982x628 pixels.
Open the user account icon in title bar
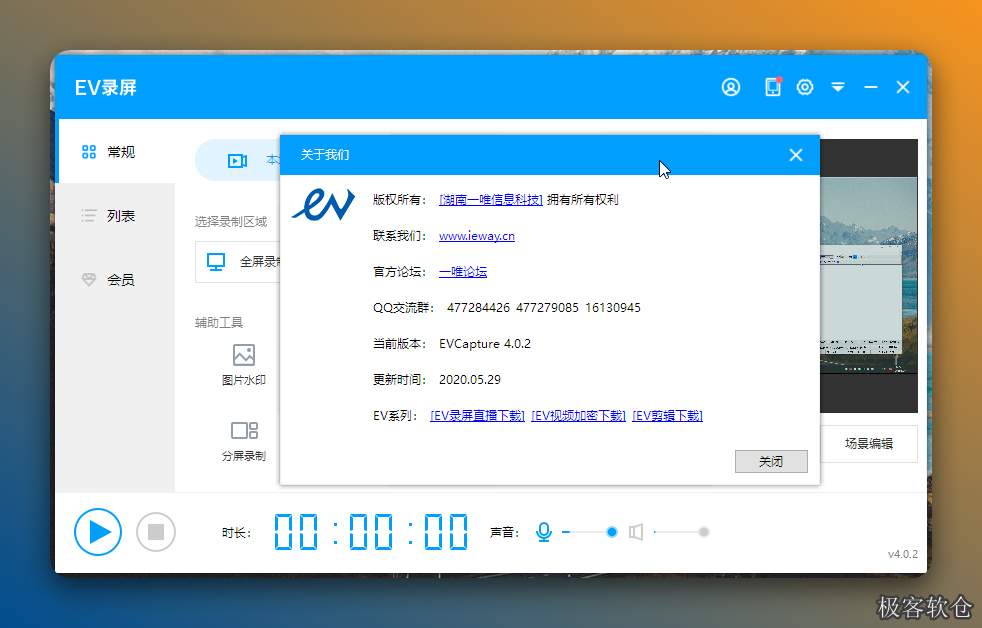click(731, 87)
